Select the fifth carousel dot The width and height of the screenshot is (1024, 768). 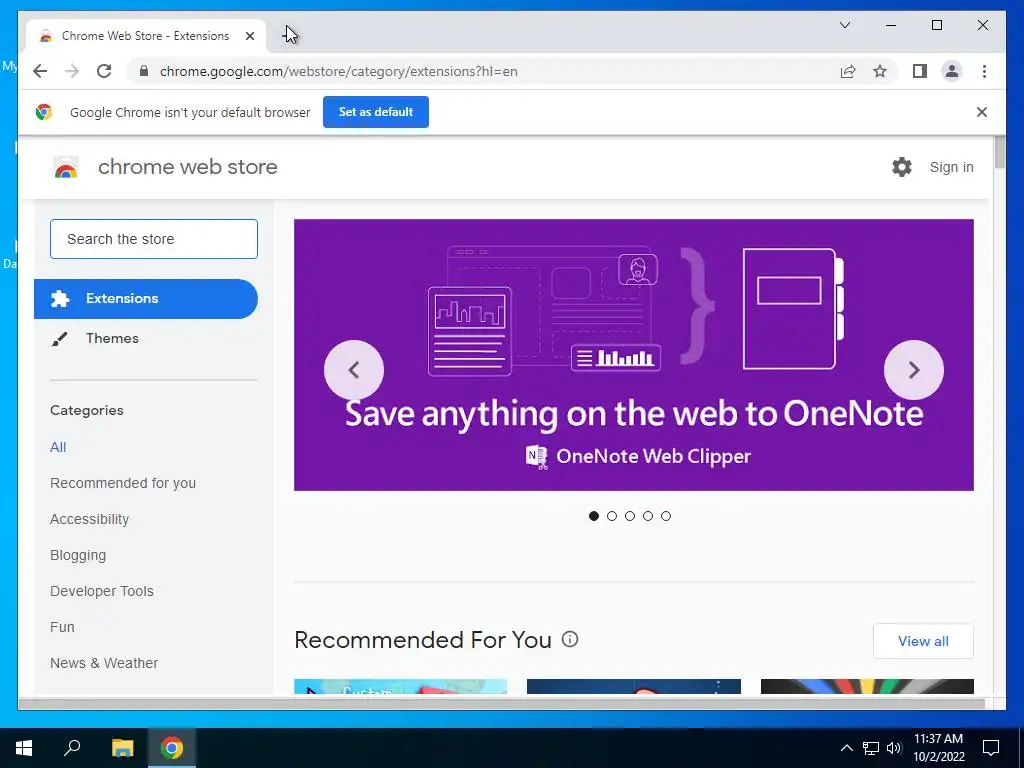[665, 516]
